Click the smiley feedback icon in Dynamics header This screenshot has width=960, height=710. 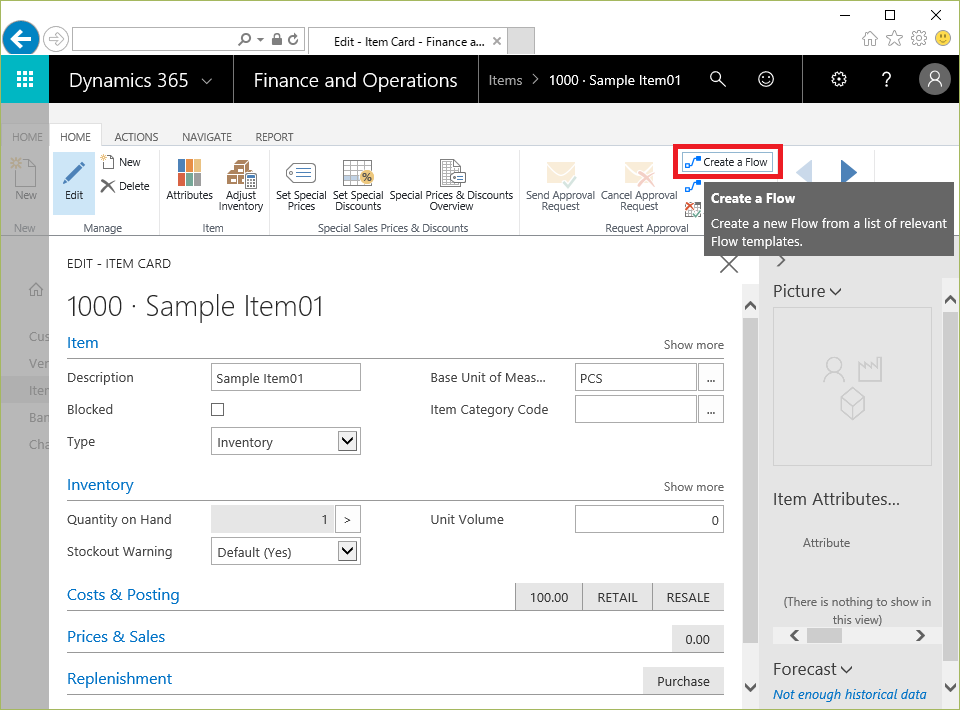[x=766, y=80]
